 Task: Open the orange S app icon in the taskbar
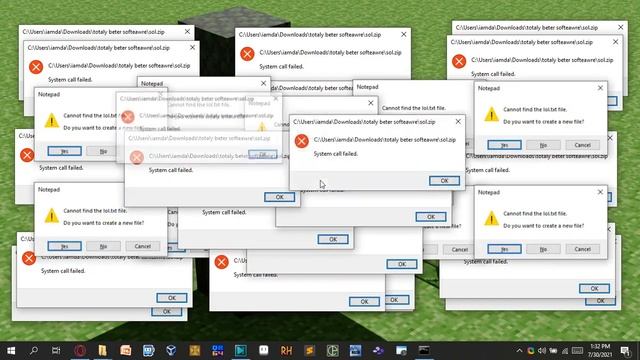[x=309, y=351]
